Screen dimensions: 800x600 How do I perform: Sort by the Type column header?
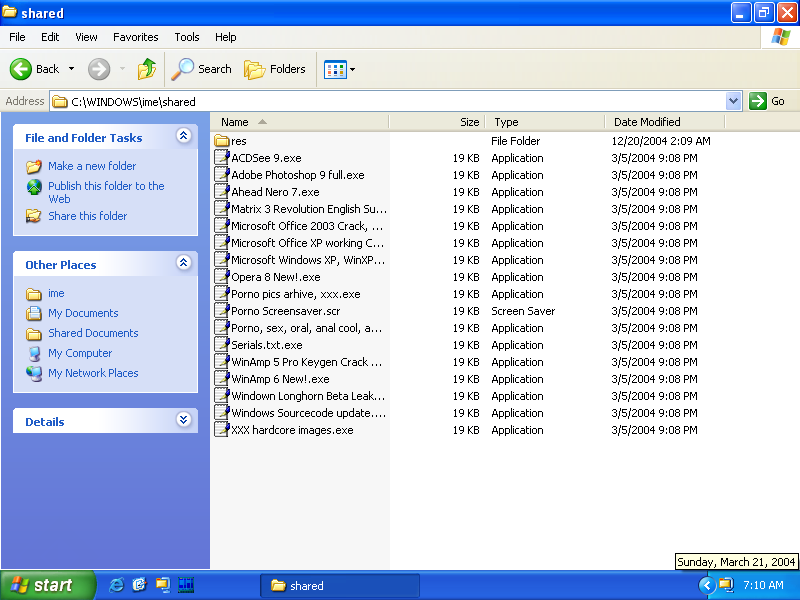point(545,122)
